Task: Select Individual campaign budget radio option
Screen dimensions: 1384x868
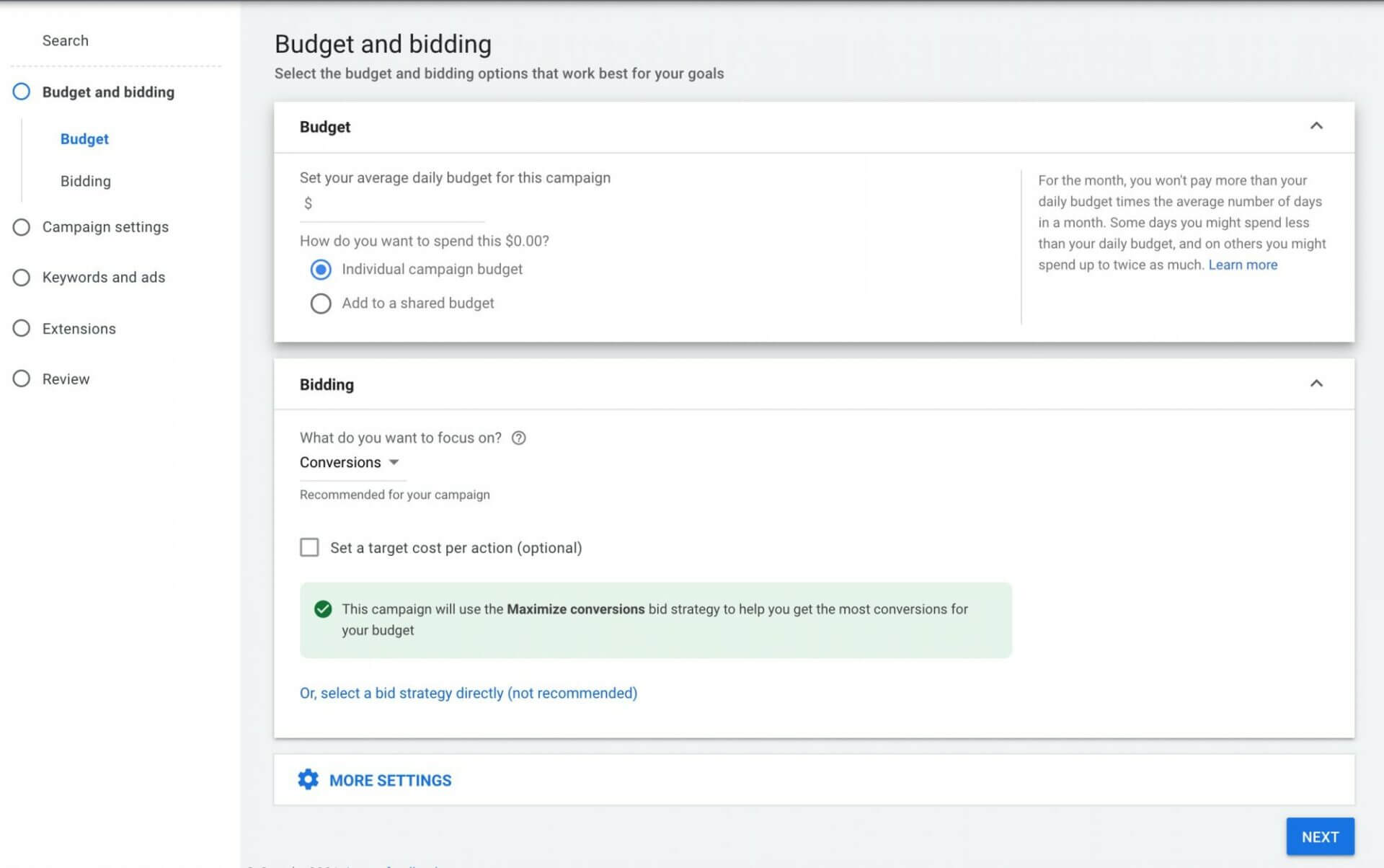Action: [x=321, y=270]
